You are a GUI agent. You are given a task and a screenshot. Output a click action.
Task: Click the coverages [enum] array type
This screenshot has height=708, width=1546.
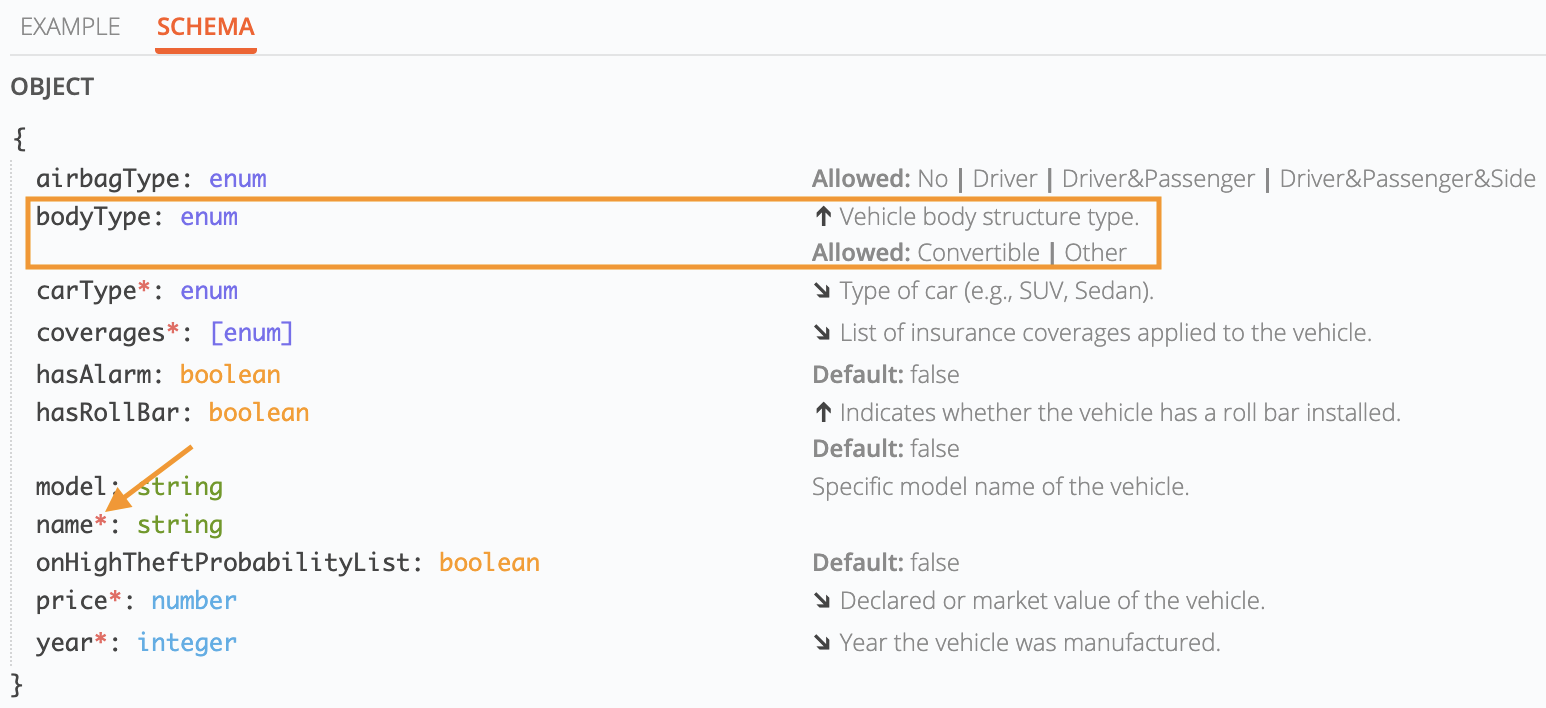(x=251, y=333)
